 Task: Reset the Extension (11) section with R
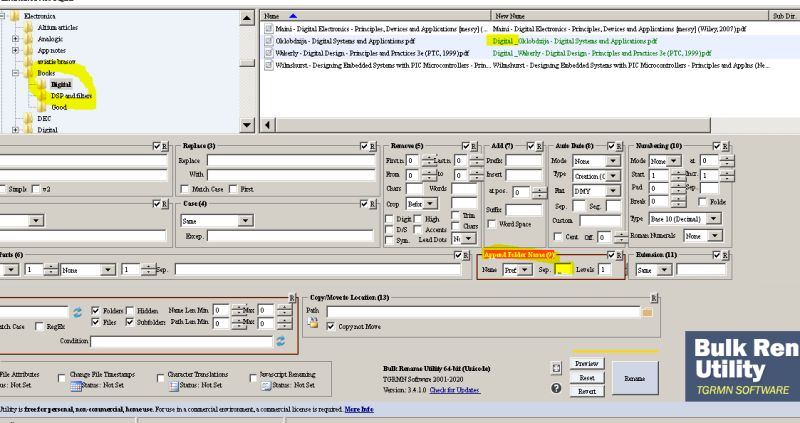tap(725, 255)
